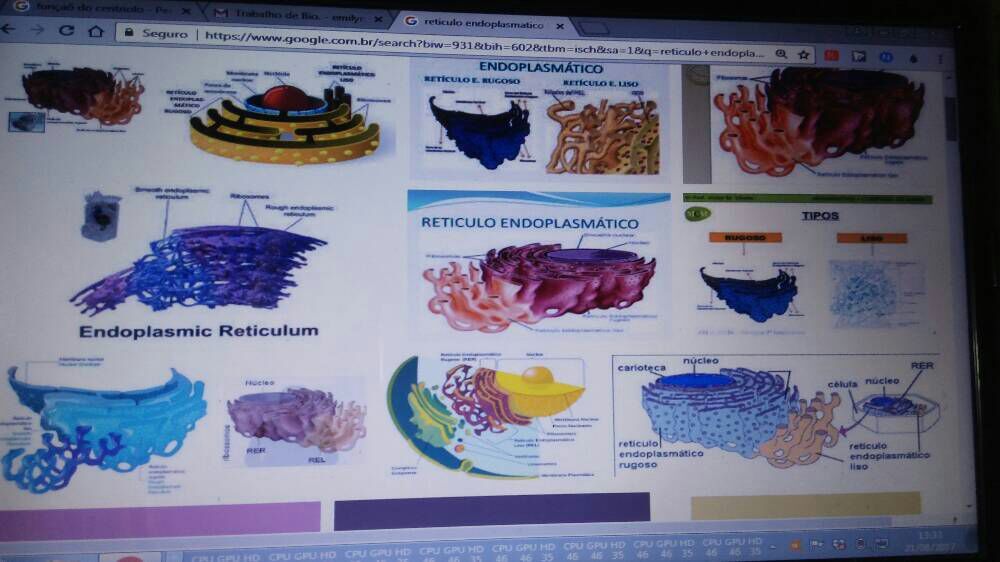
Task: Click the dark purple related-search block
Action: [x=492, y=512]
